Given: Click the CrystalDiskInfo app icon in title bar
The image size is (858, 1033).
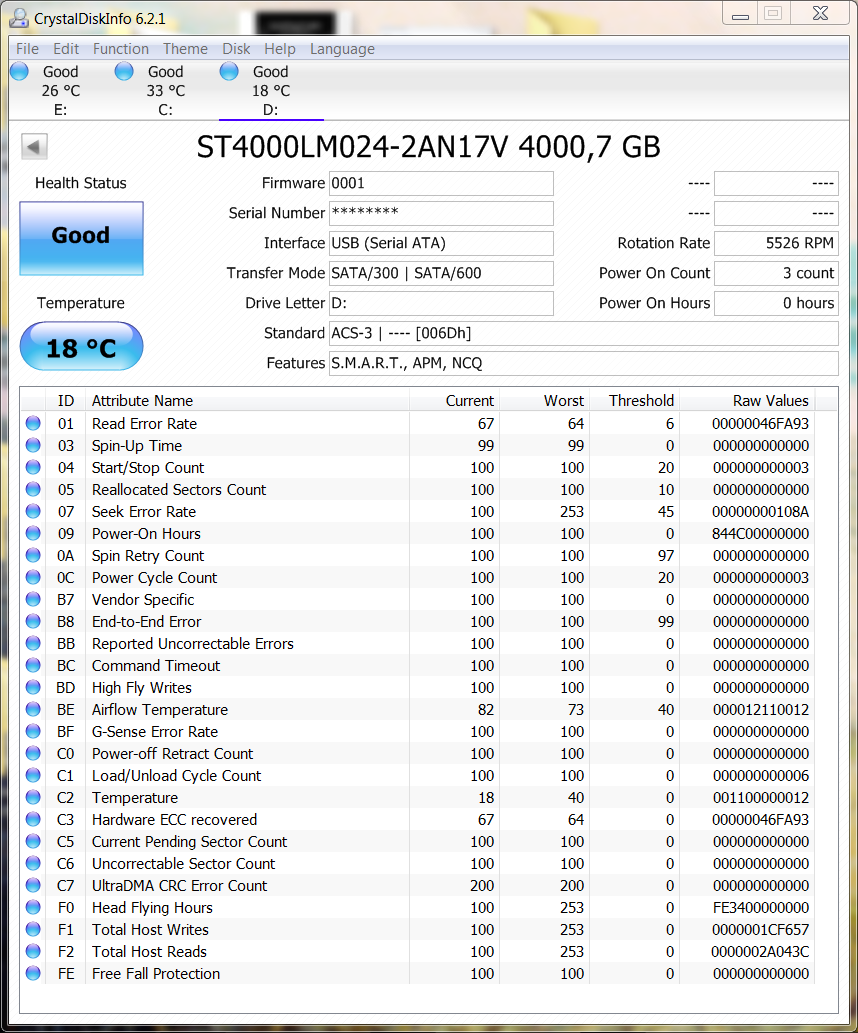Looking at the screenshot, I should point(18,18).
